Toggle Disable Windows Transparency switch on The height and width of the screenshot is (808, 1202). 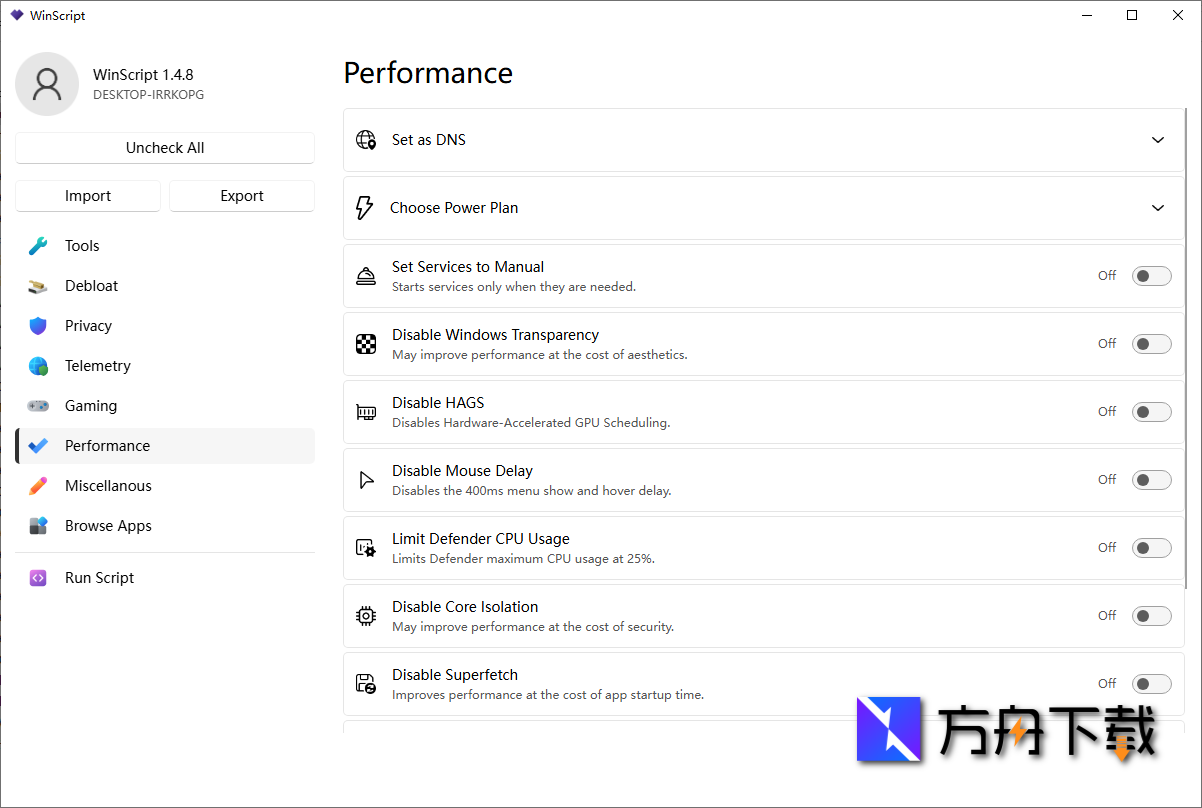click(1151, 344)
